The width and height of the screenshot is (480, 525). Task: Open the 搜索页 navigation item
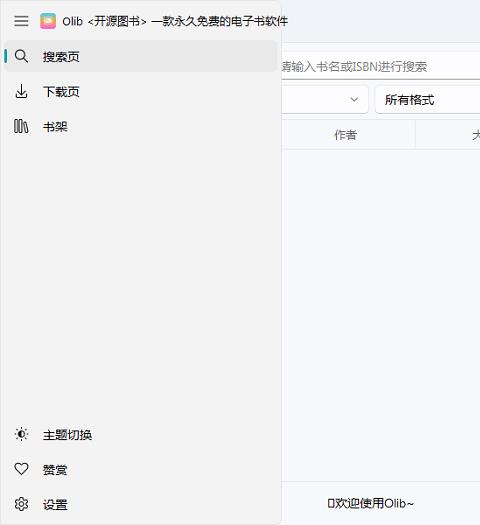(x=141, y=56)
